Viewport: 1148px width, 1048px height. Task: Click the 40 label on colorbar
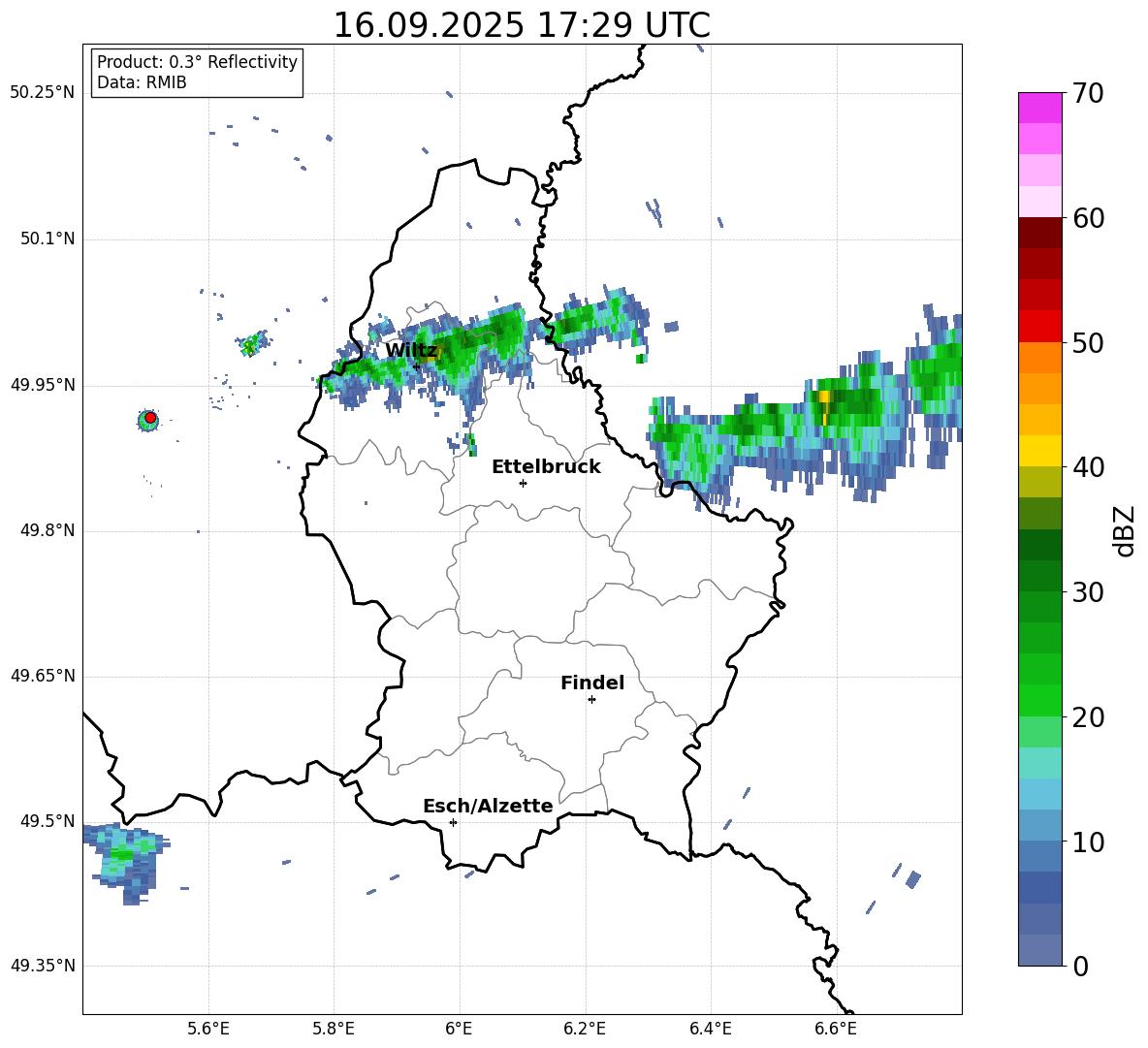point(1088,467)
